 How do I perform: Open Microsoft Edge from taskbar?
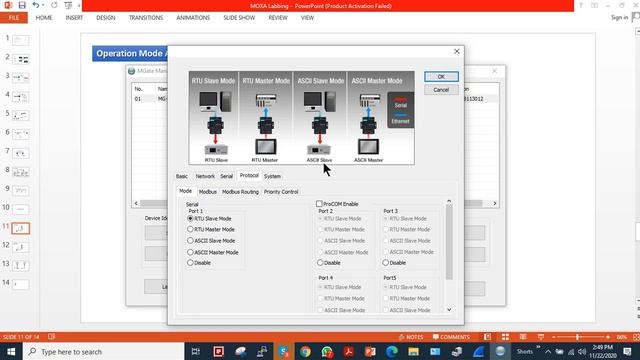pos(392,351)
